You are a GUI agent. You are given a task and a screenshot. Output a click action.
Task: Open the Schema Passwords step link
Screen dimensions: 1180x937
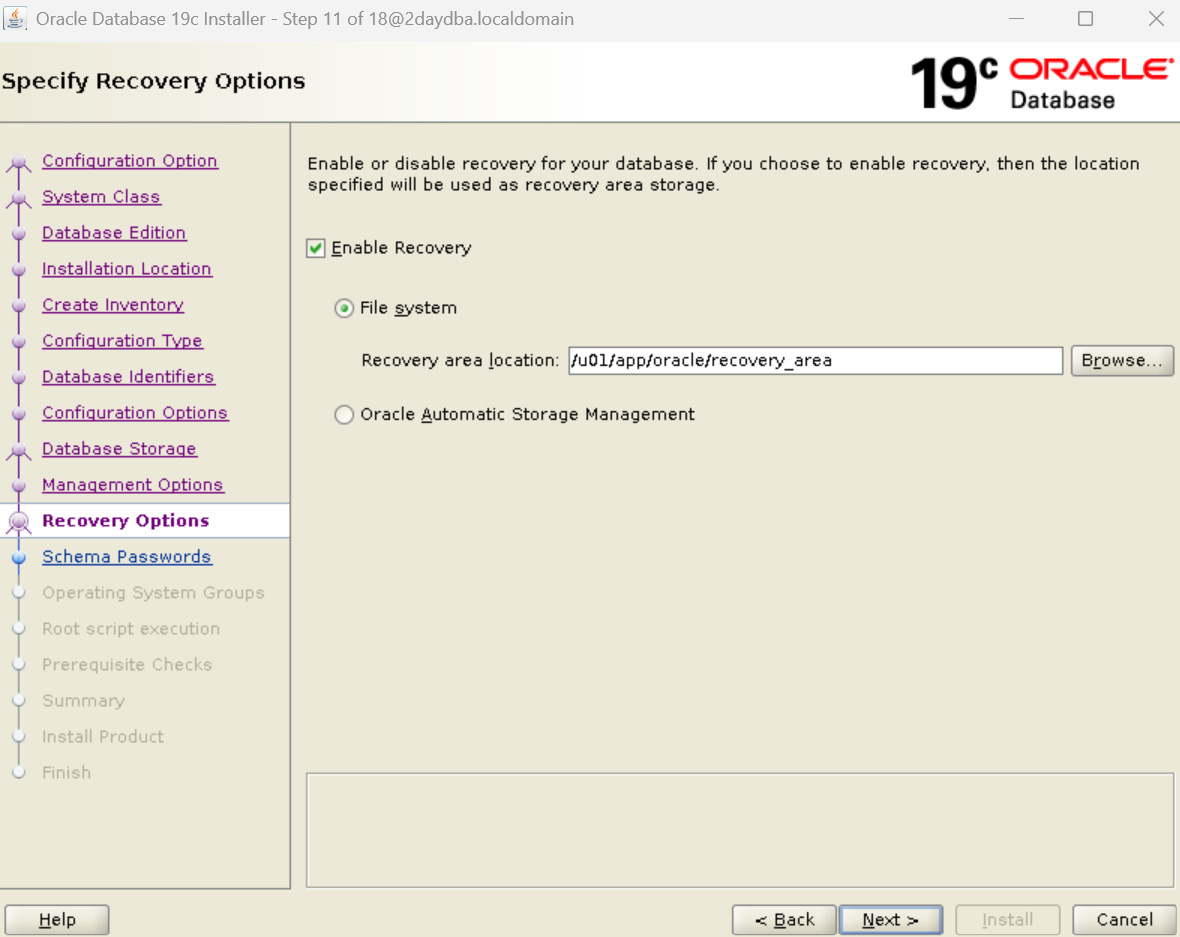pos(126,557)
